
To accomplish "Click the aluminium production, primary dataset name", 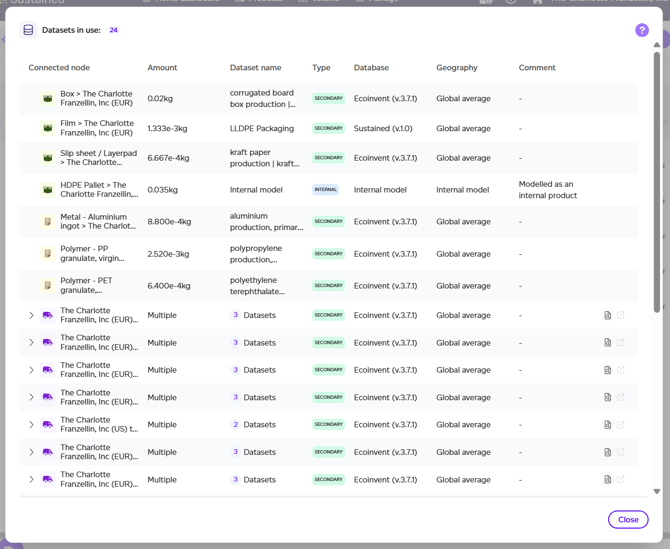I will click(x=266, y=221).
